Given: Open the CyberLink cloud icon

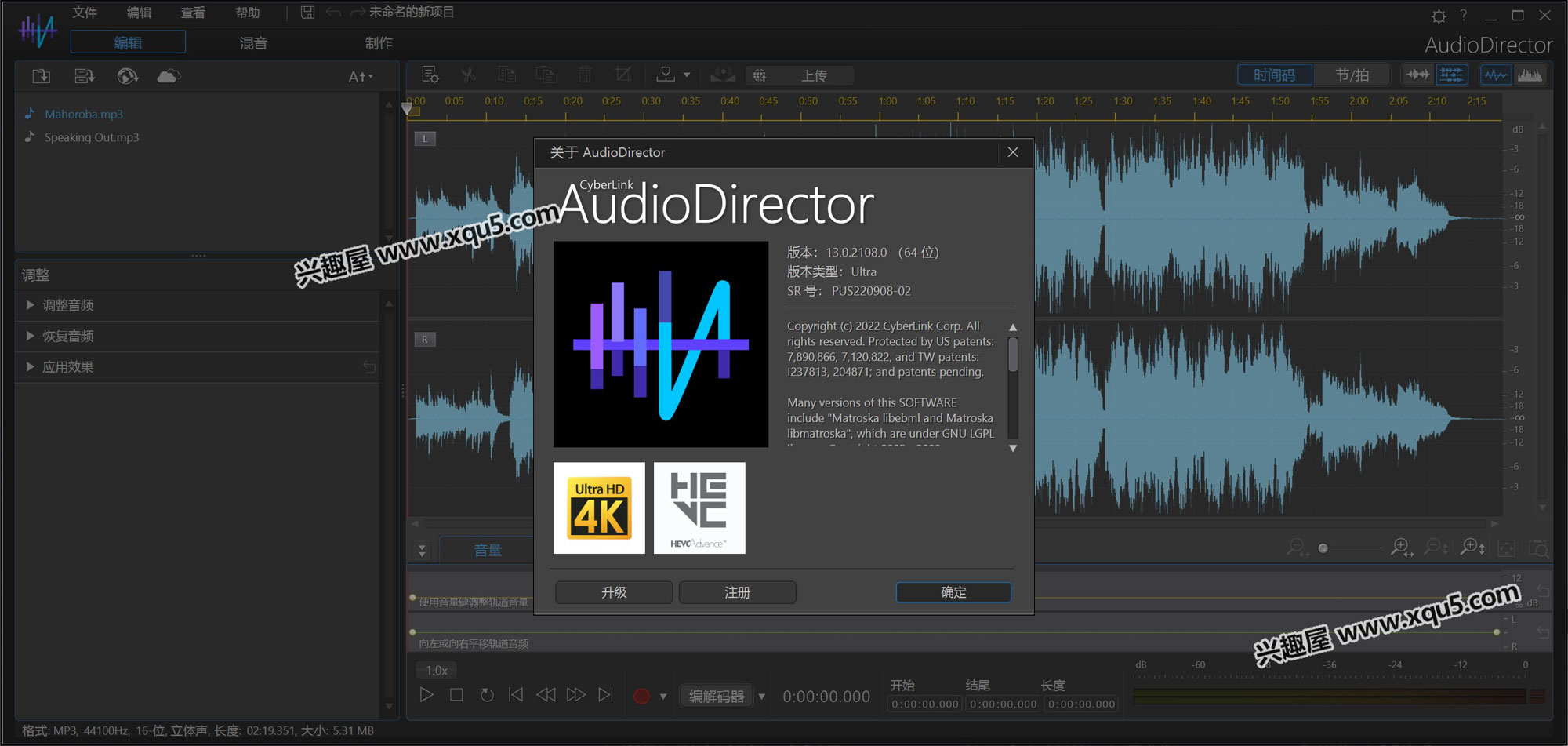Looking at the screenshot, I should point(169,76).
